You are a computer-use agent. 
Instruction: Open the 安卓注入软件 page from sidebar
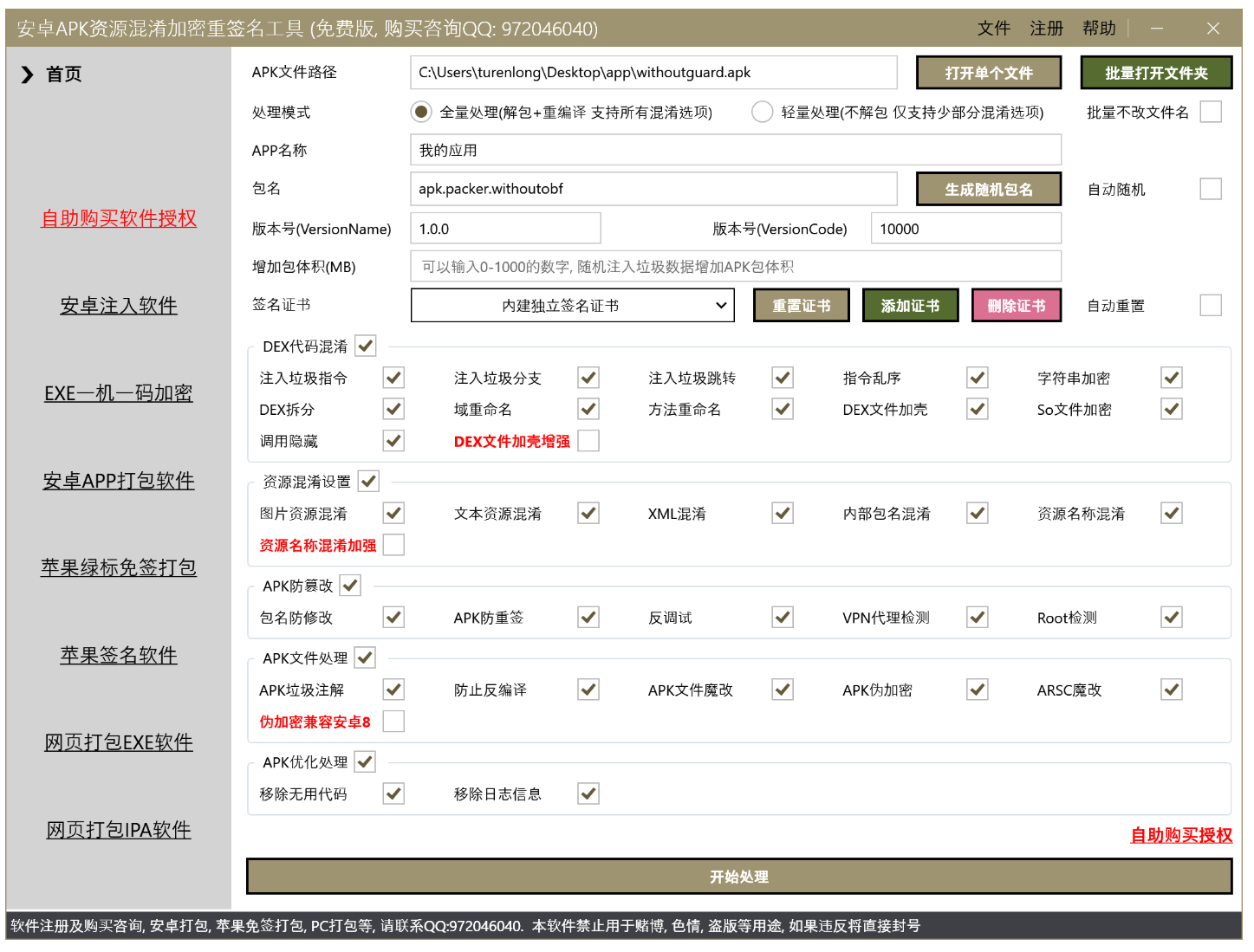[x=119, y=306]
